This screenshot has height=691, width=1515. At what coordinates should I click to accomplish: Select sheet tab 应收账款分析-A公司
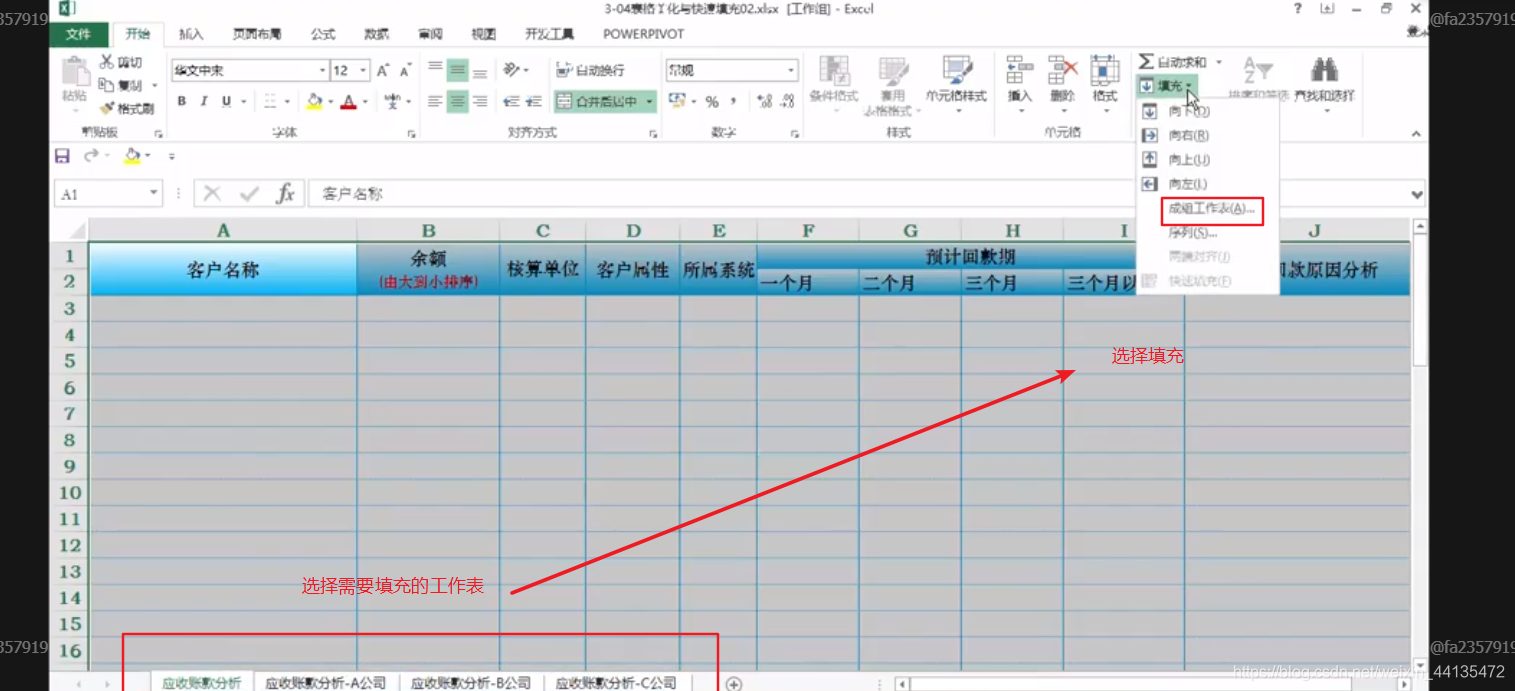325,683
